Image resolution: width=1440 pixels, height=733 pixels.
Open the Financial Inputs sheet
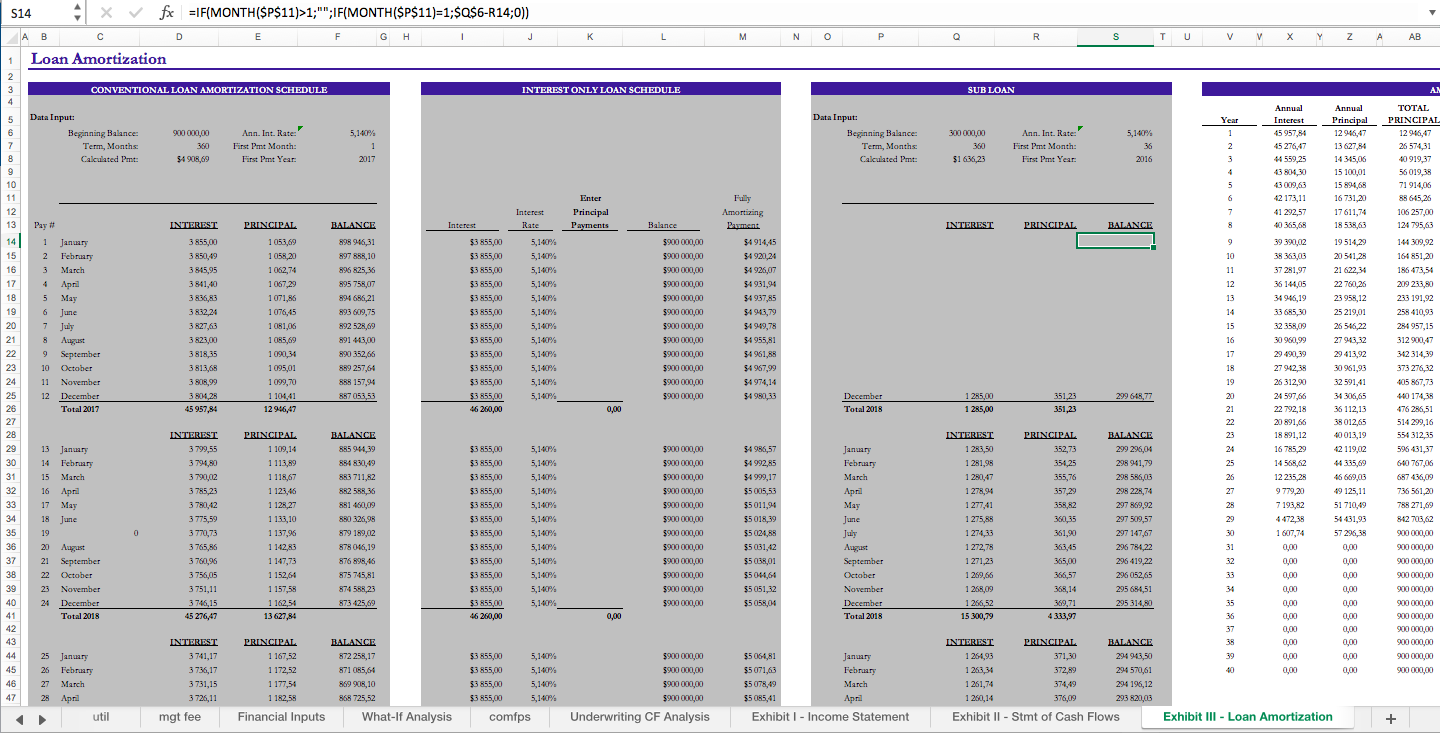(x=283, y=717)
